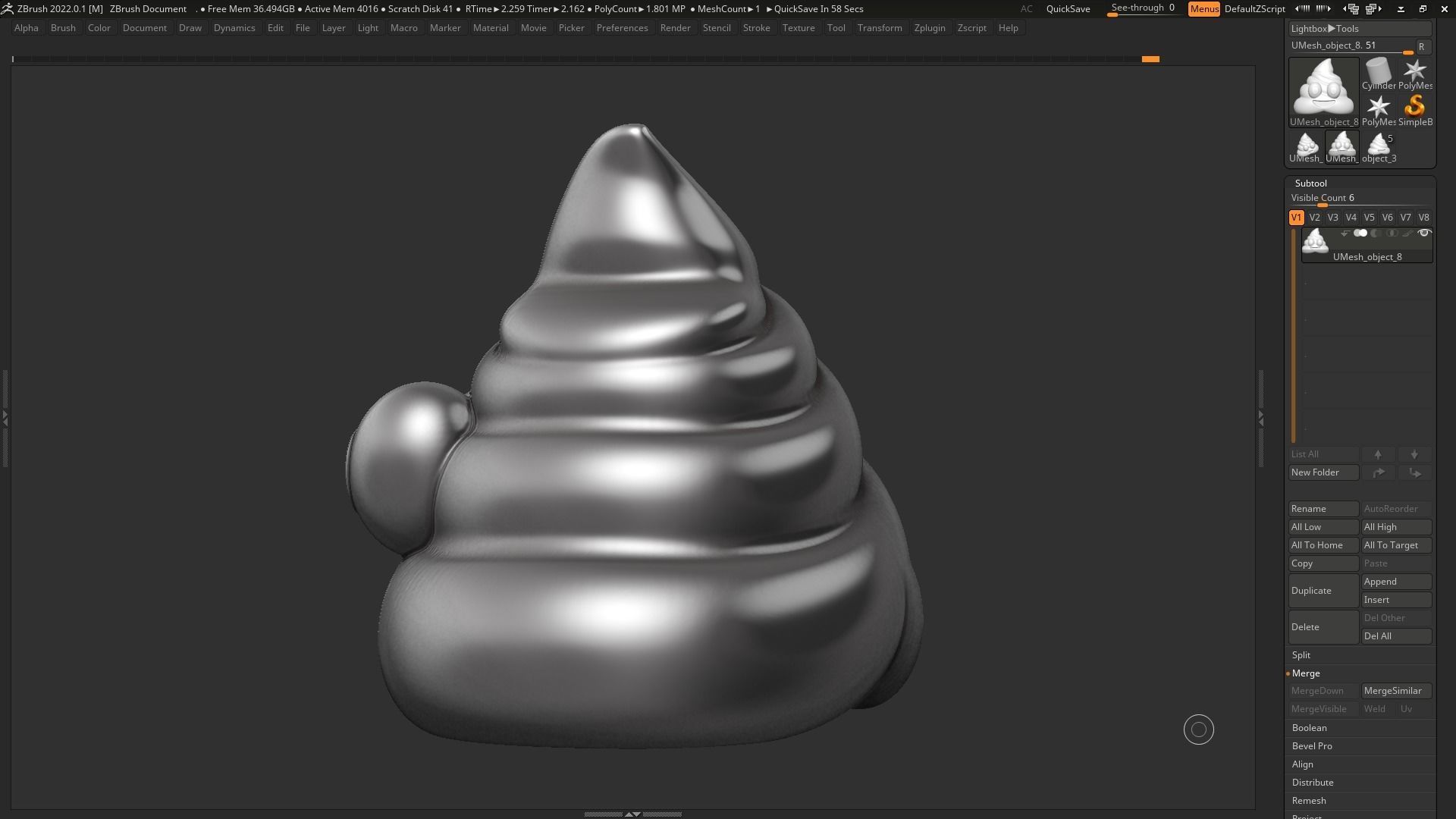The width and height of the screenshot is (1456, 819).
Task: Click the subtraction boolean icon on UMesh_object_8
Action: click(1376, 234)
